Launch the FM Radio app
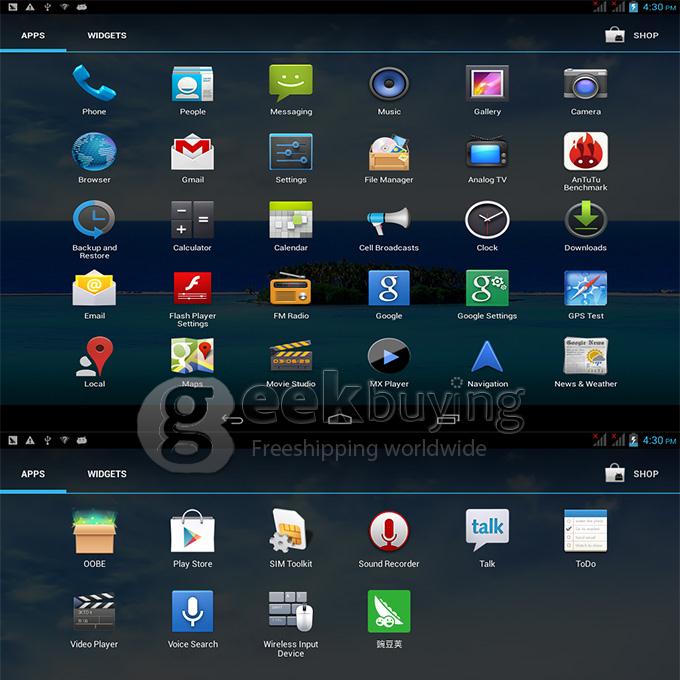The height and width of the screenshot is (680, 680). pos(291,289)
